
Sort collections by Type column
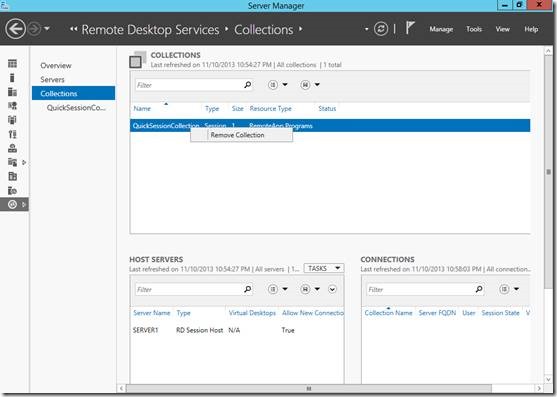click(x=212, y=109)
